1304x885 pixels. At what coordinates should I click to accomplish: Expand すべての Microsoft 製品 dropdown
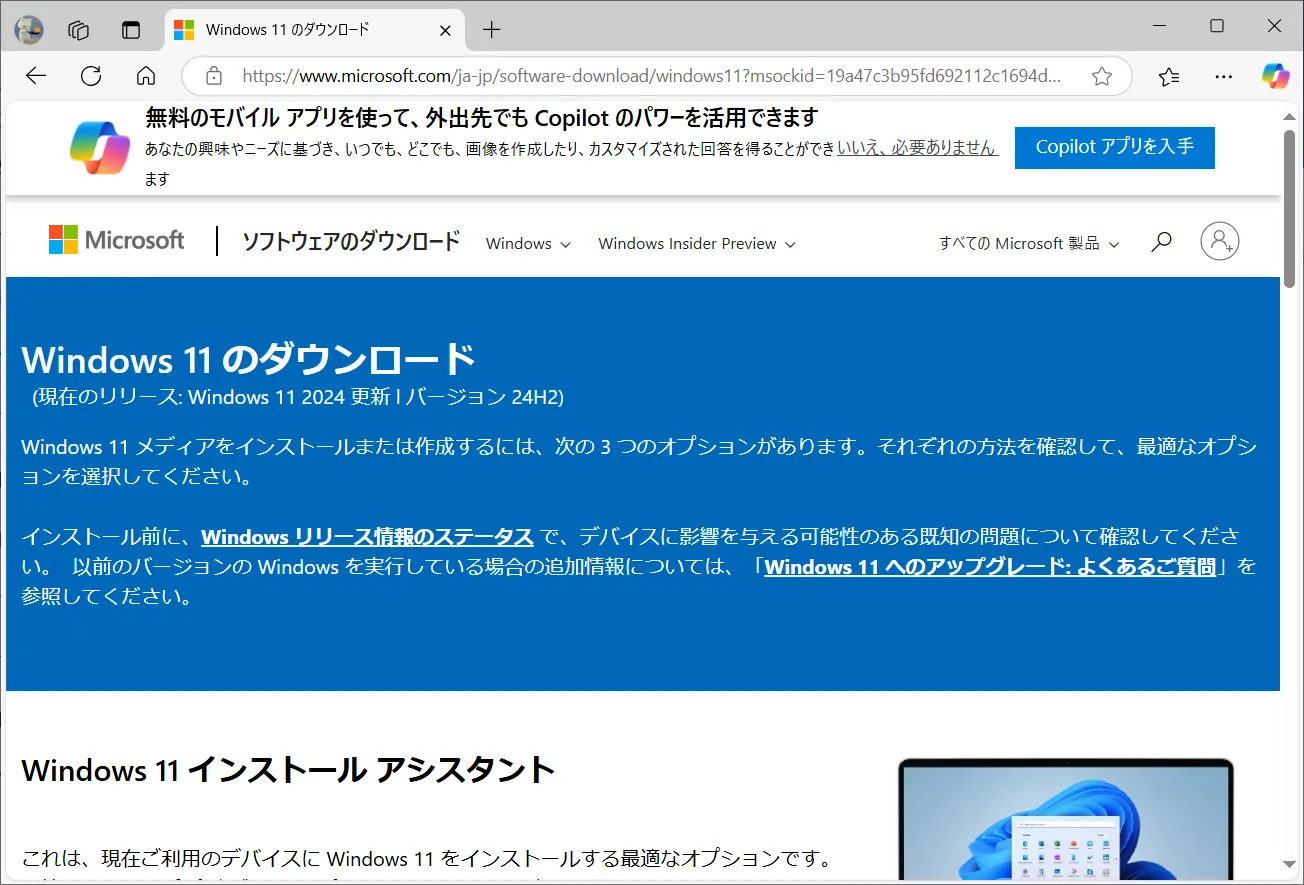click(1029, 243)
